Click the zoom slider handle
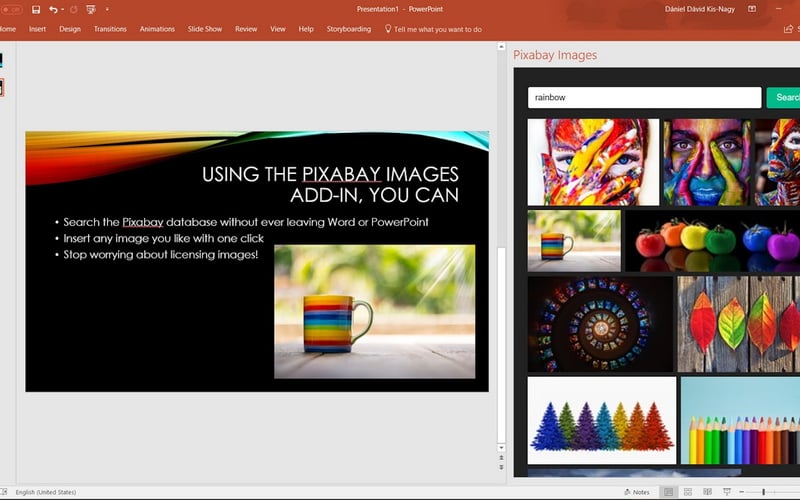This screenshot has height=500, width=800. (763, 492)
